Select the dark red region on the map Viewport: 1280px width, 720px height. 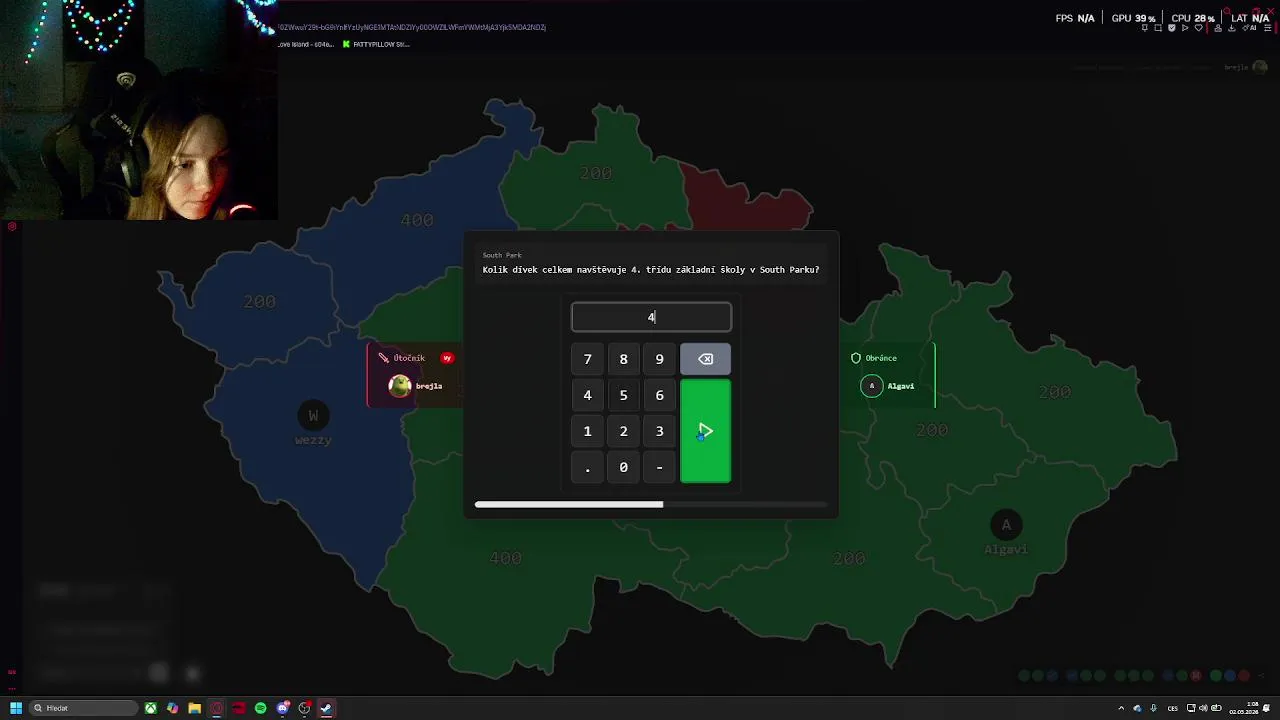click(745, 198)
